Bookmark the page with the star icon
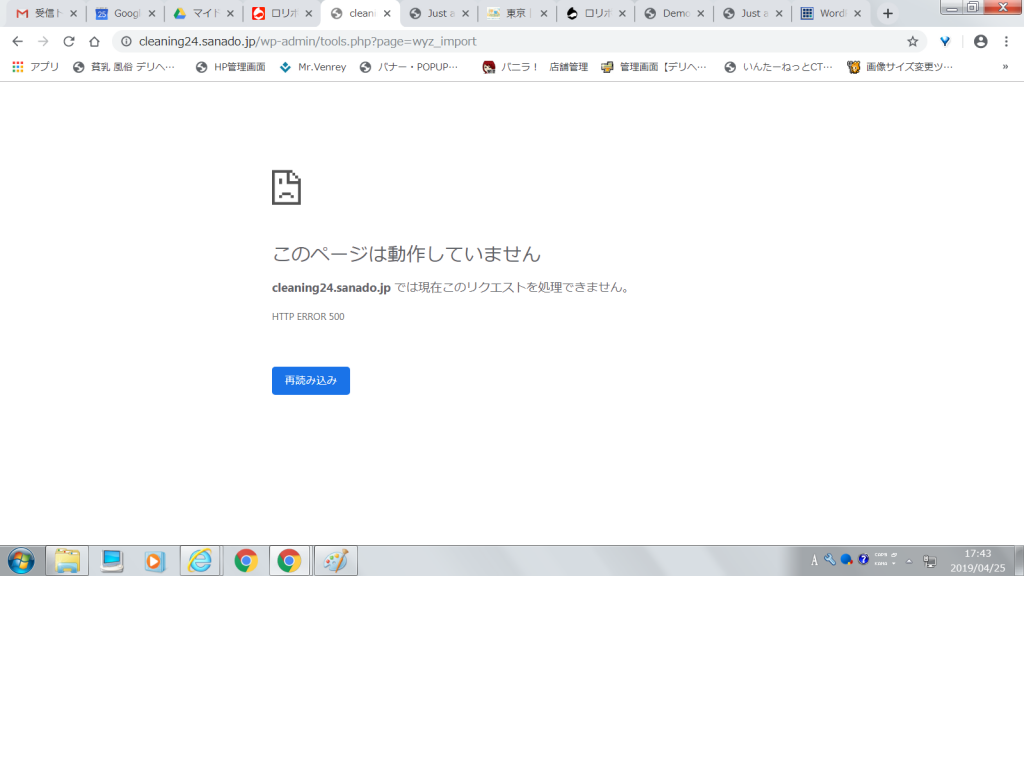Screen dimensions: 1024x768 pos(912,41)
